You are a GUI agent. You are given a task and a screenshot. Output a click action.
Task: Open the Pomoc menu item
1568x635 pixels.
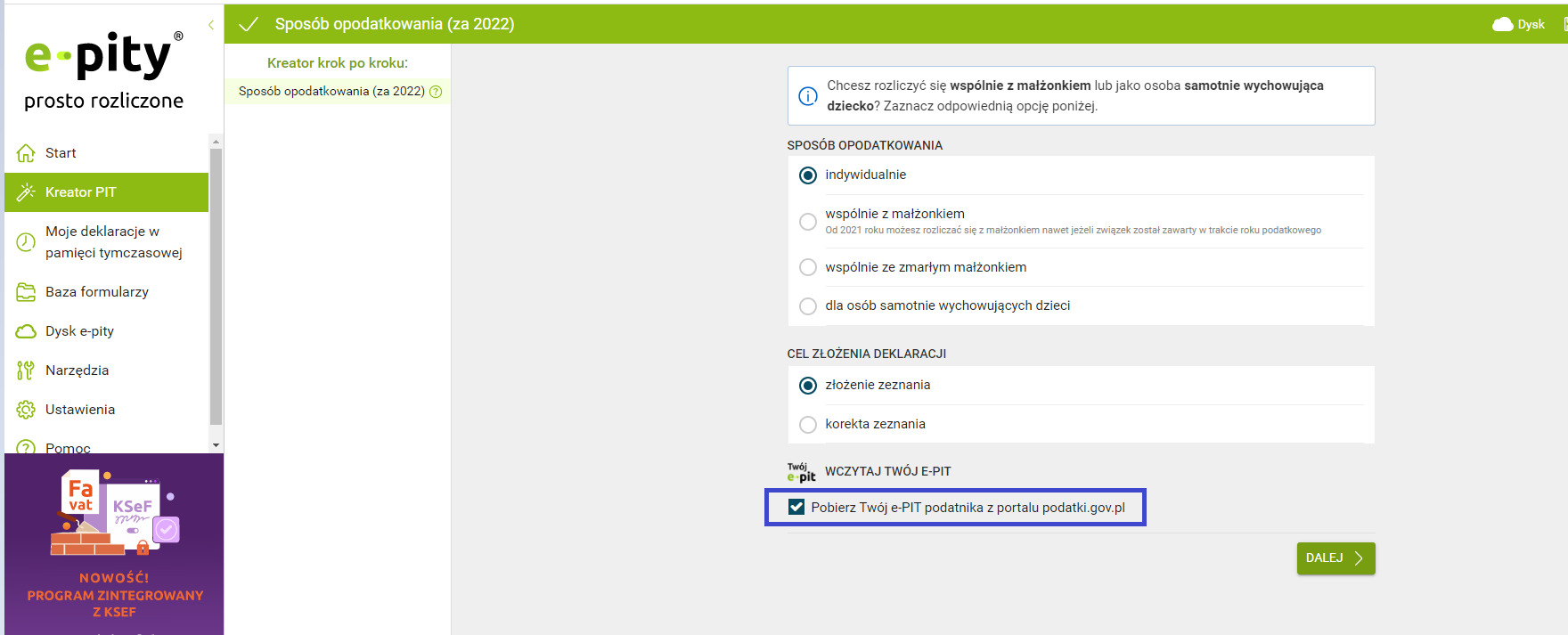tap(68, 447)
